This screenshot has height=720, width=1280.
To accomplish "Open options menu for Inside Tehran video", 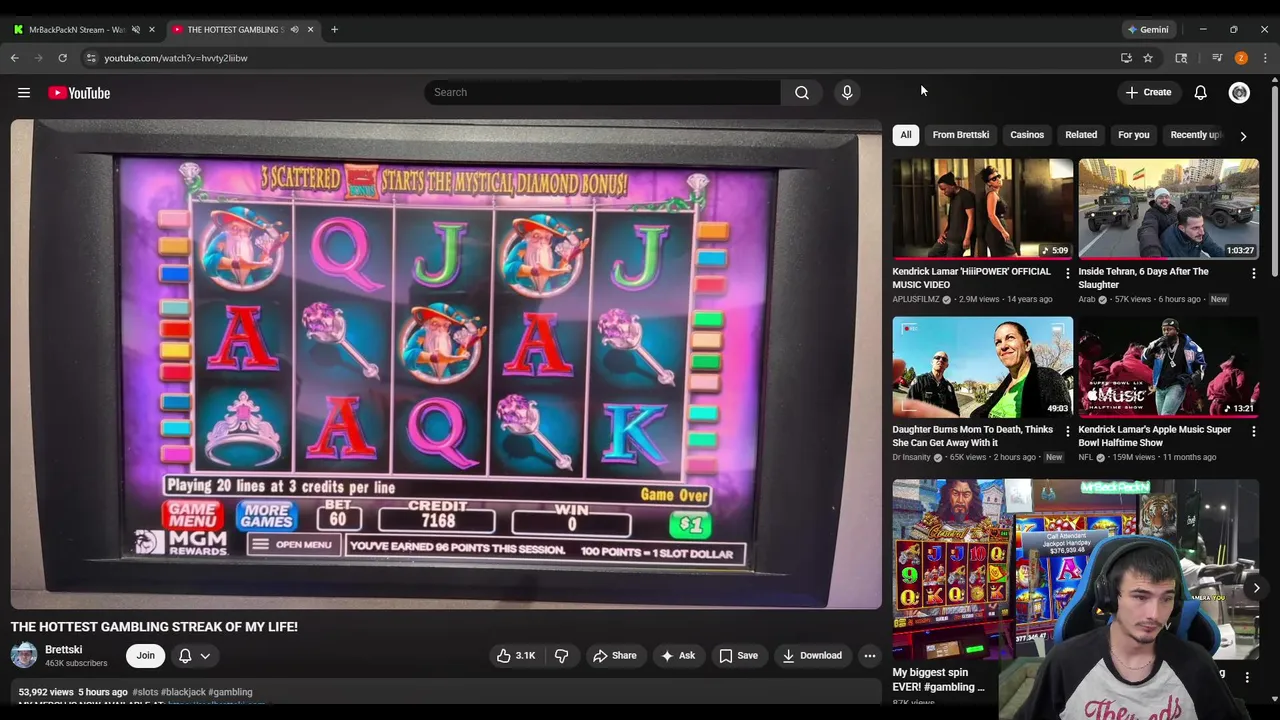I will 1253,273.
